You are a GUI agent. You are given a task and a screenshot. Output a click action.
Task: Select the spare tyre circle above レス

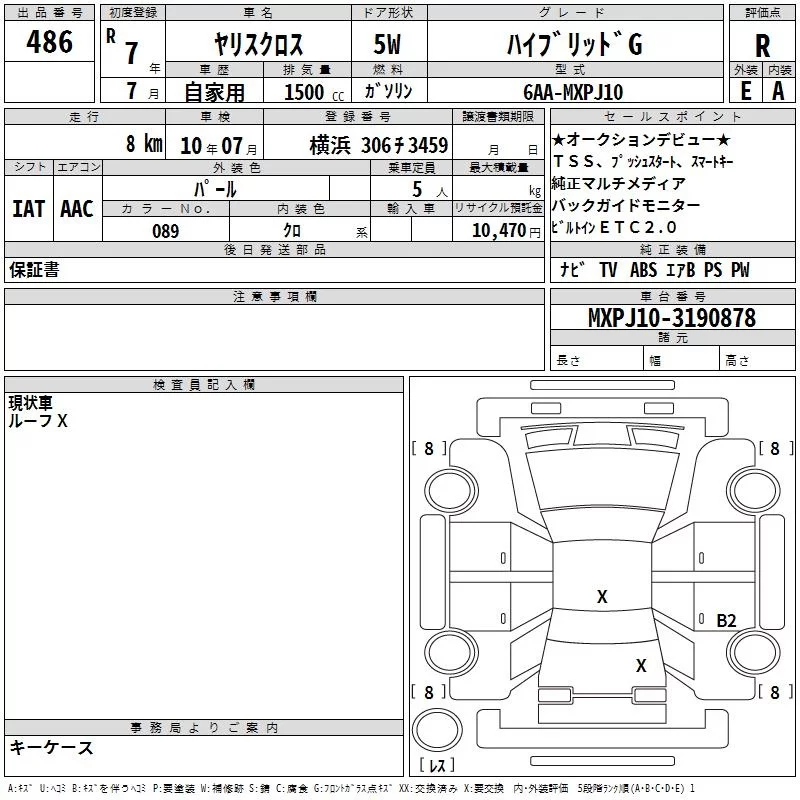click(437, 729)
